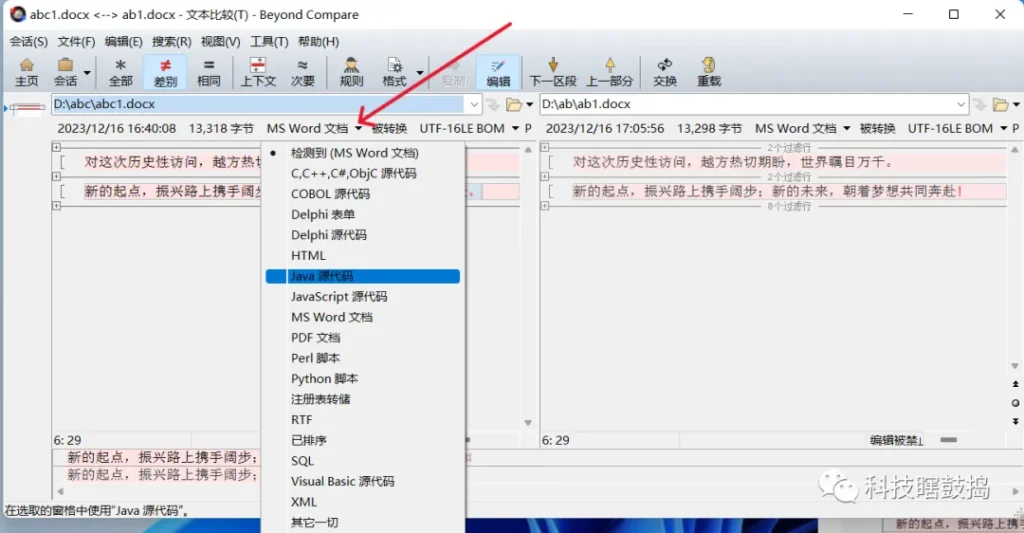Expand left pane top filtered lines expander
The height and width of the screenshot is (533, 1024).
tap(56, 148)
